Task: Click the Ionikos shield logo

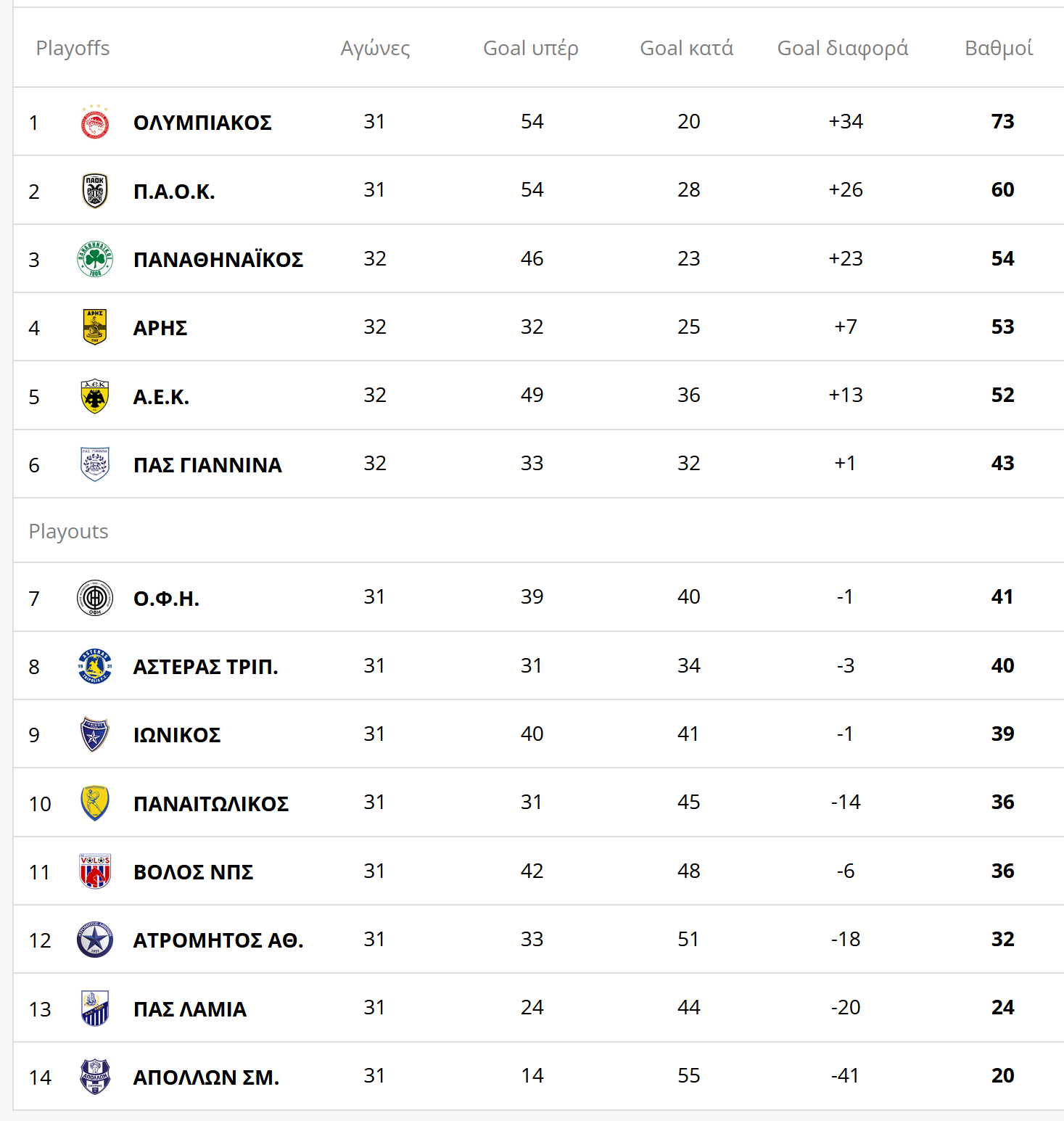Action: pos(95,734)
